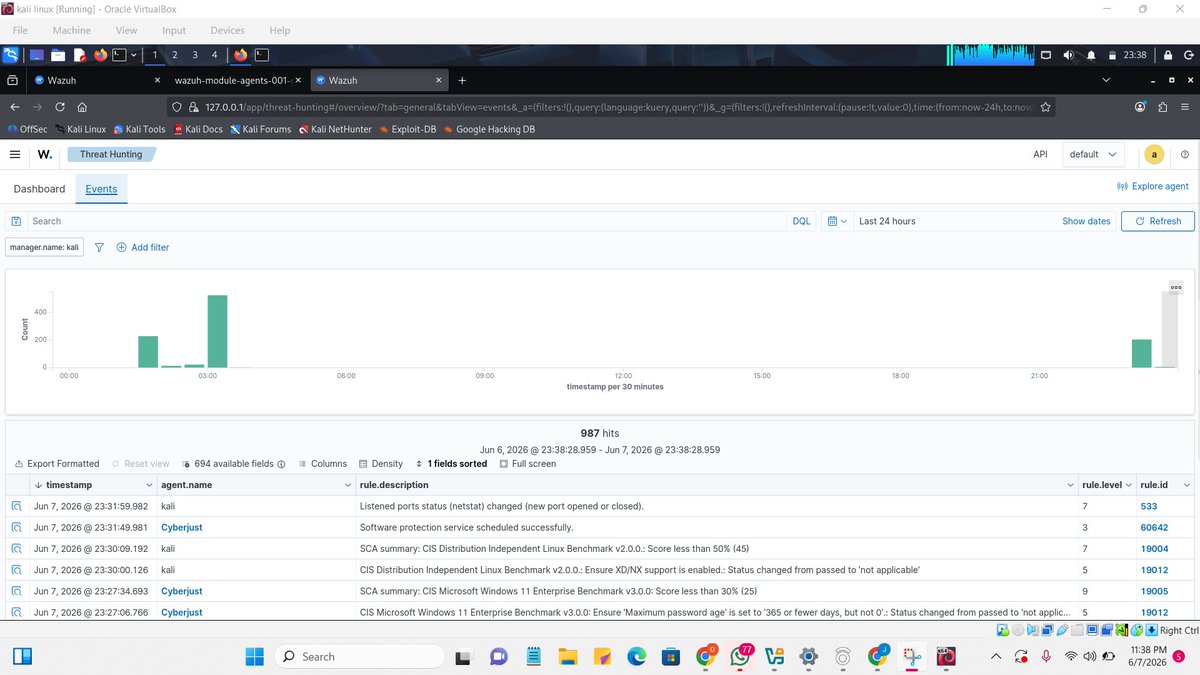
Task: Open the API default dropdown
Action: (x=1092, y=154)
